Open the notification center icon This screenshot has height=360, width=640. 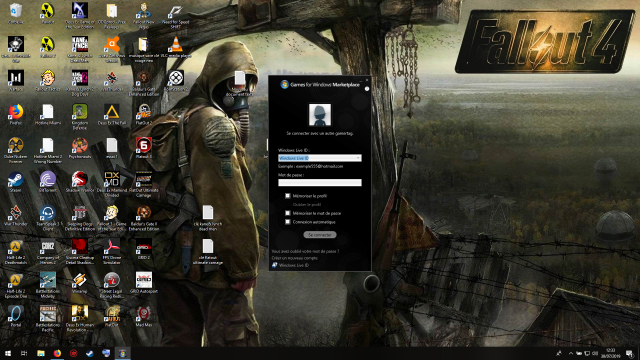coord(629,353)
